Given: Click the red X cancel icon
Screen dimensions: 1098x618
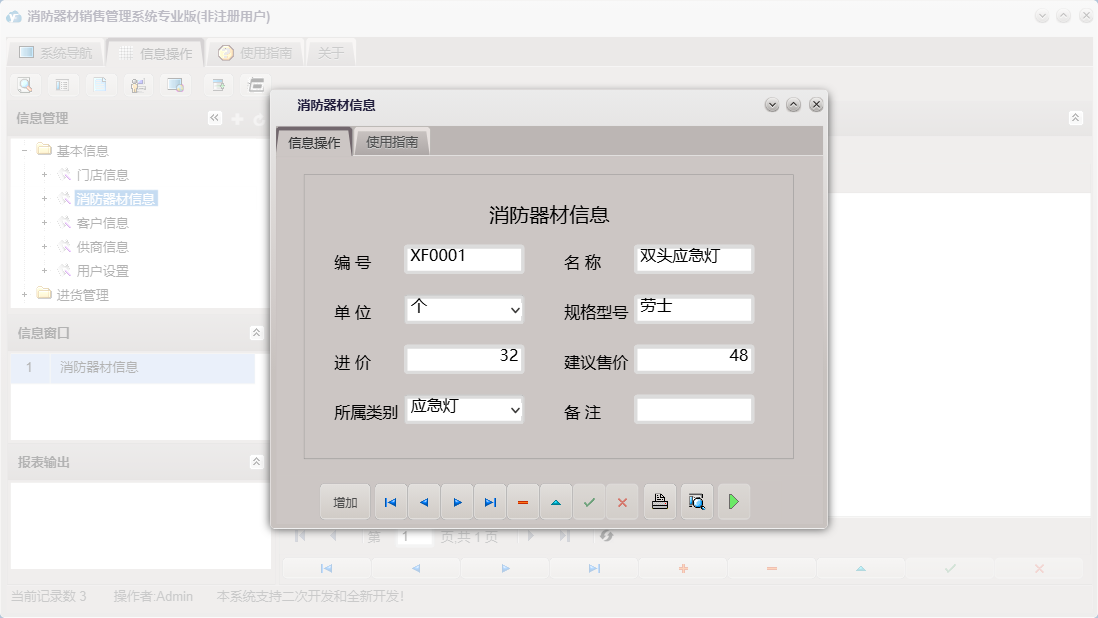Looking at the screenshot, I should tap(622, 501).
